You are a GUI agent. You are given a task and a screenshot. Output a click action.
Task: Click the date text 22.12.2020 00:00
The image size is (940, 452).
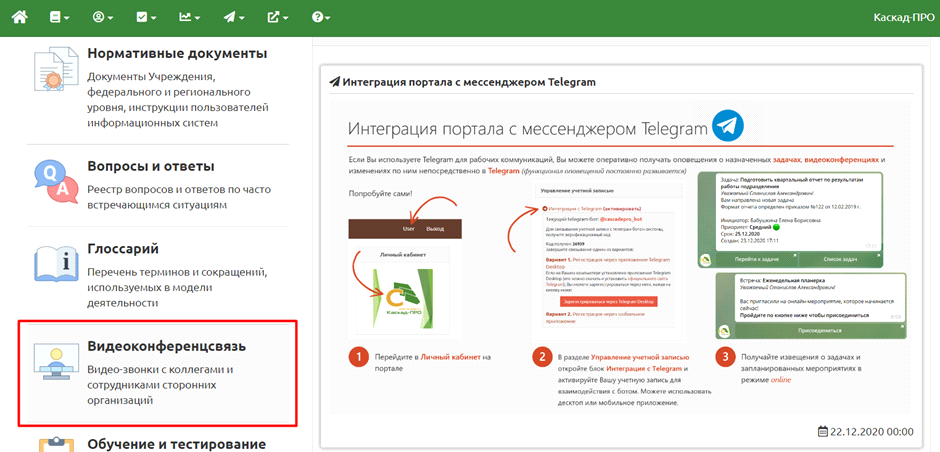click(x=872, y=432)
